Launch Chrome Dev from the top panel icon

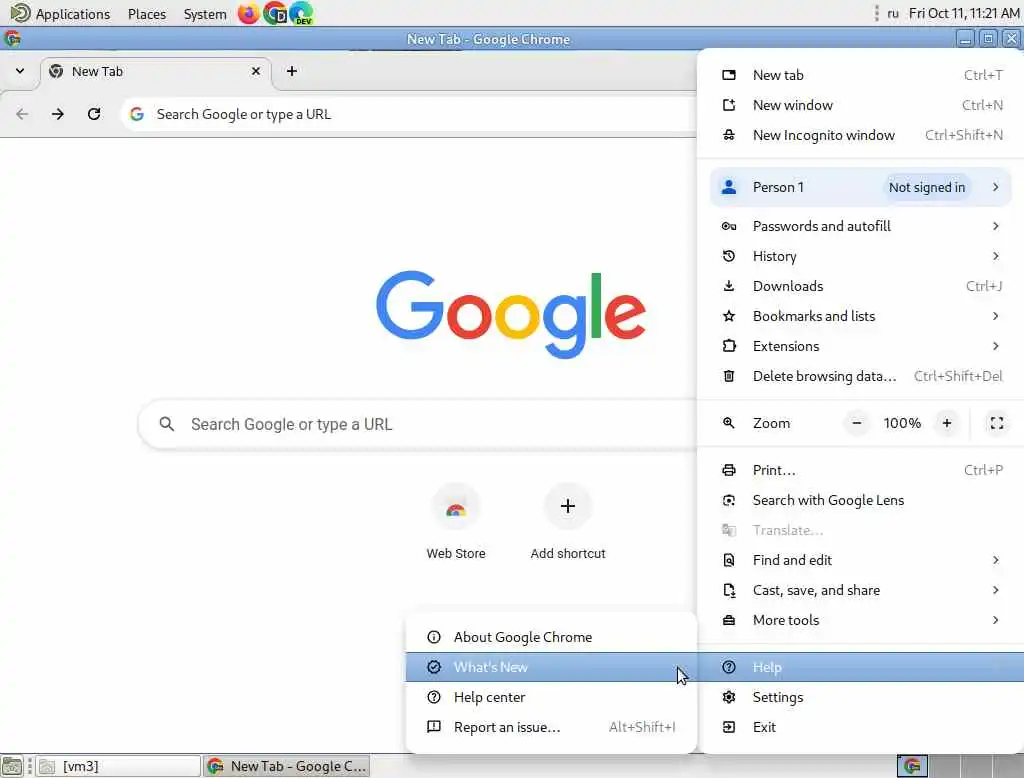pyautogui.click(x=275, y=13)
